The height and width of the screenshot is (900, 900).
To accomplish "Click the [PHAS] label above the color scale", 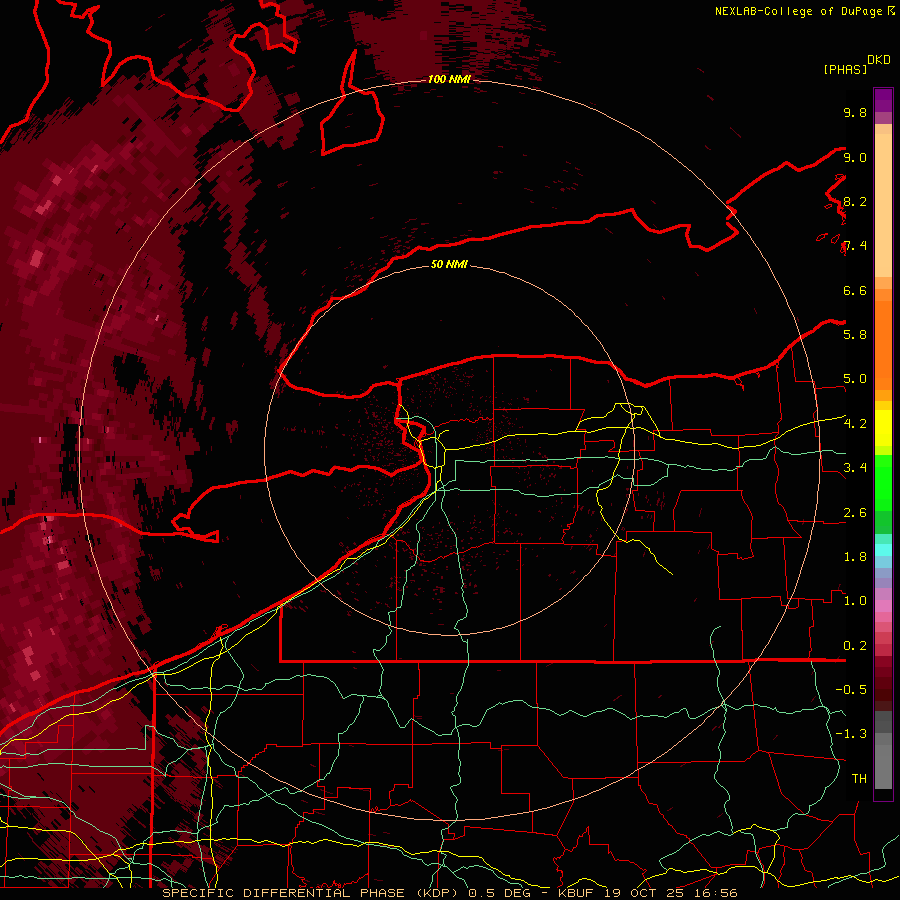I will [x=845, y=69].
